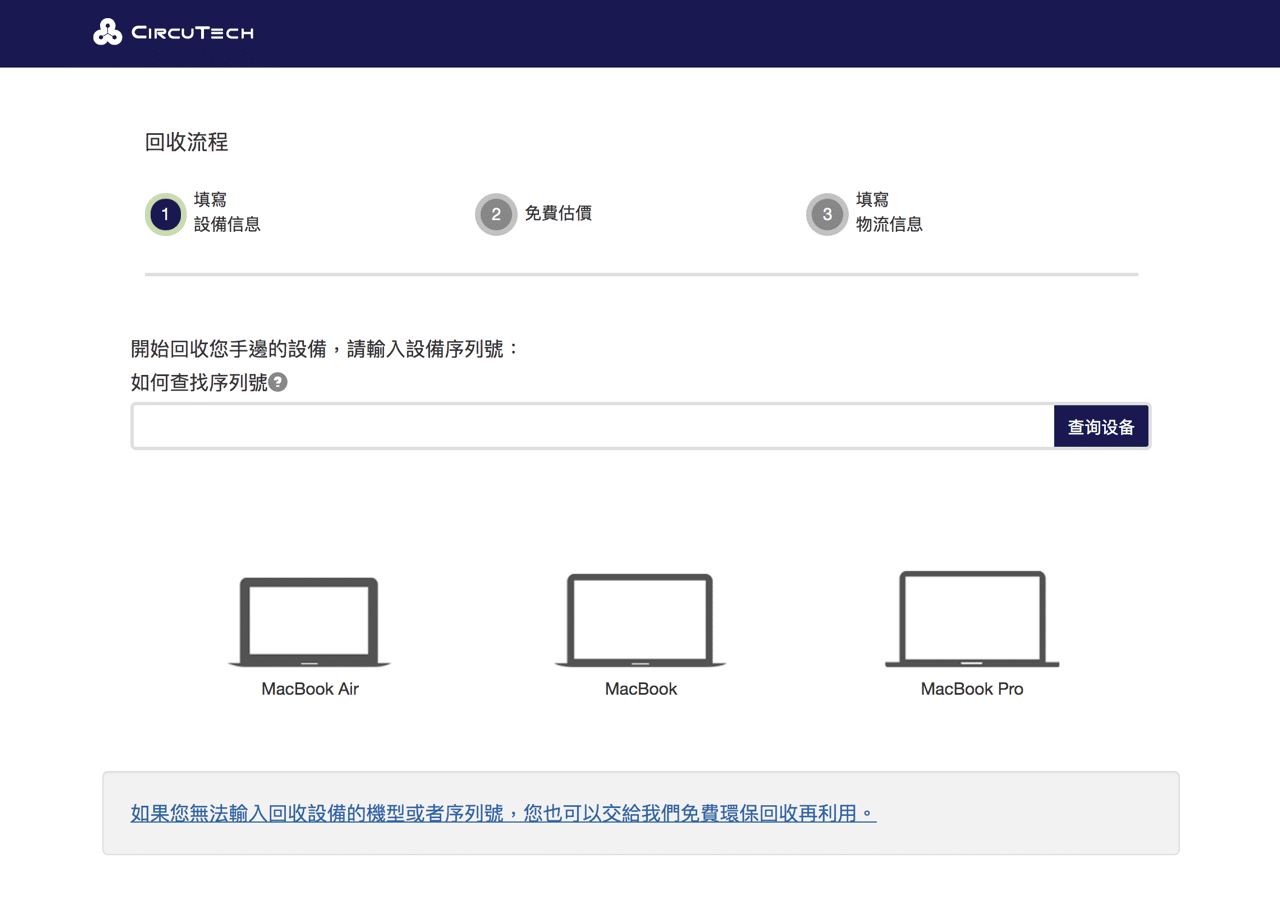
Task: Click the 填寫設備信息 step label
Action: coord(227,212)
